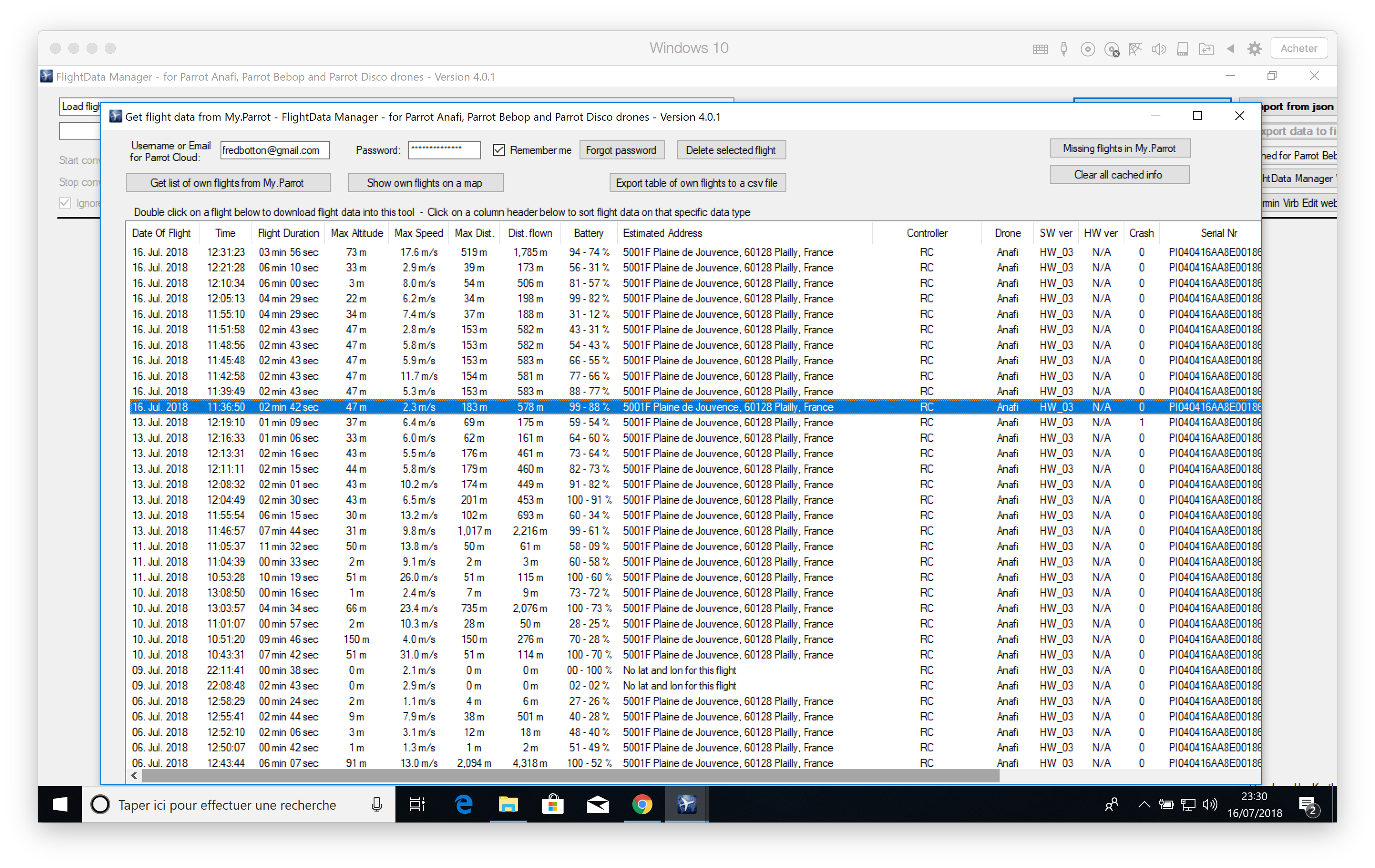The image size is (1375, 868).
Task: Sort by Estimated Address column header
Action: click(x=745, y=233)
